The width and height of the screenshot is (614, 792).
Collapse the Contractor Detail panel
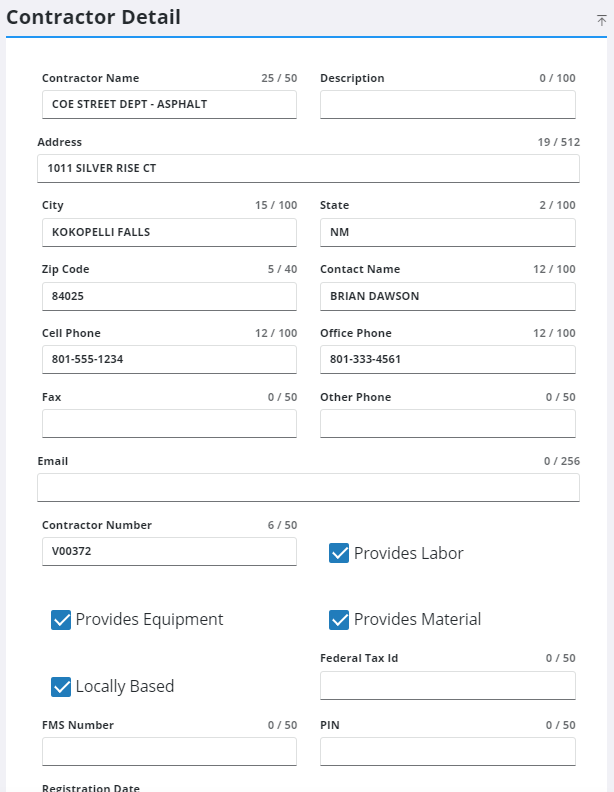601,19
